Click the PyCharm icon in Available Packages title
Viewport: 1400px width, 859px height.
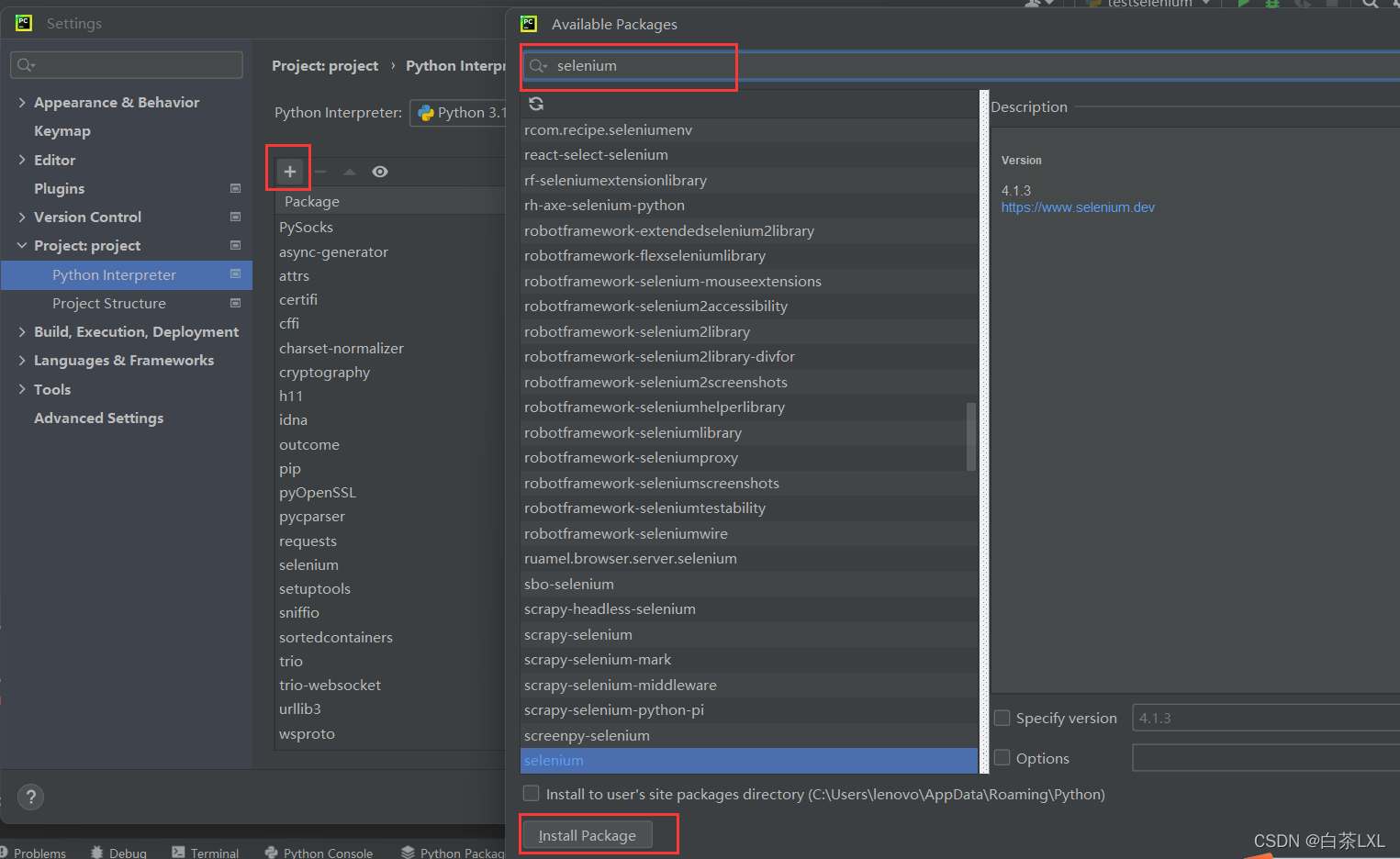(529, 24)
